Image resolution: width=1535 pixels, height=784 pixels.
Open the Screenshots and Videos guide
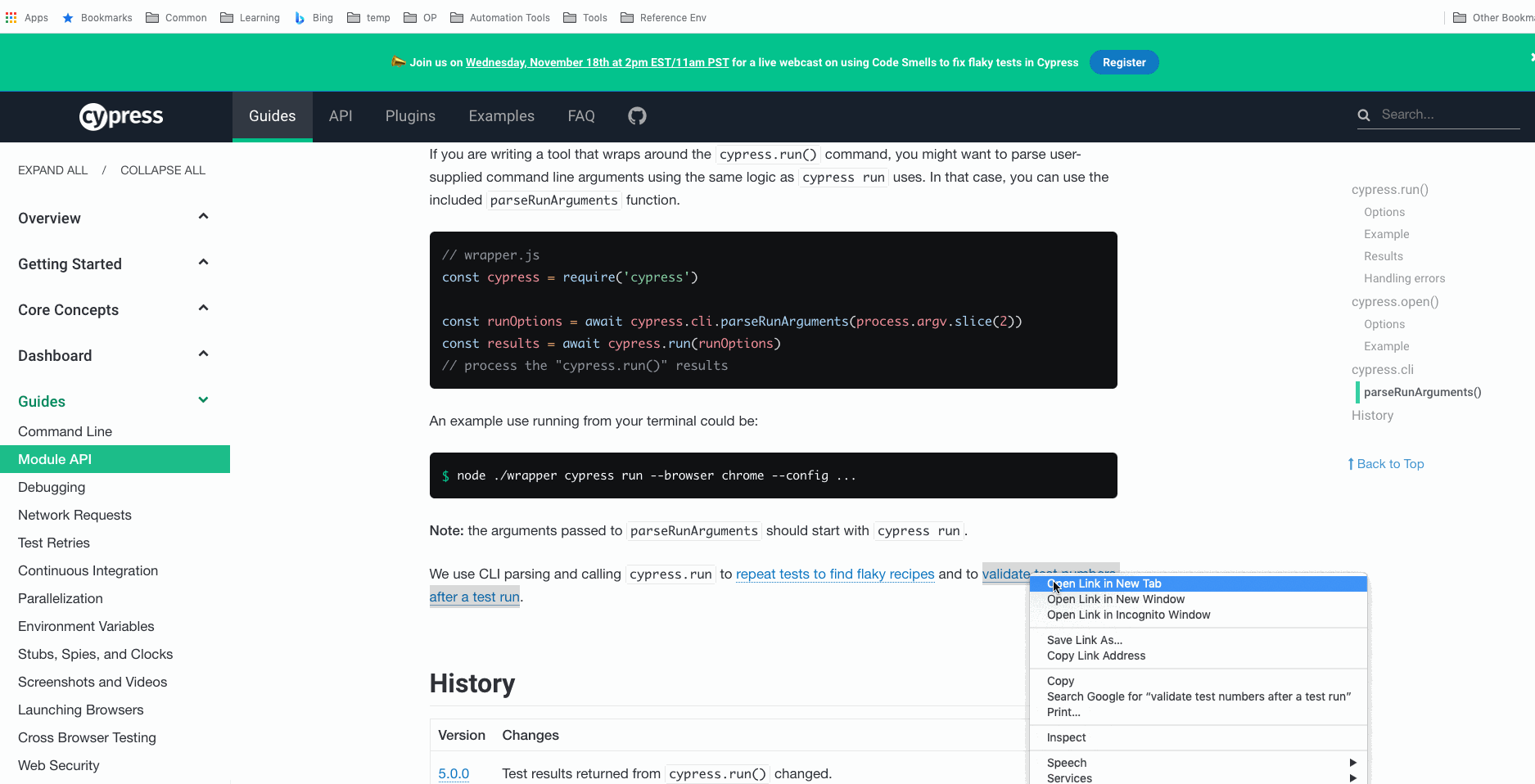pyautogui.click(x=93, y=682)
